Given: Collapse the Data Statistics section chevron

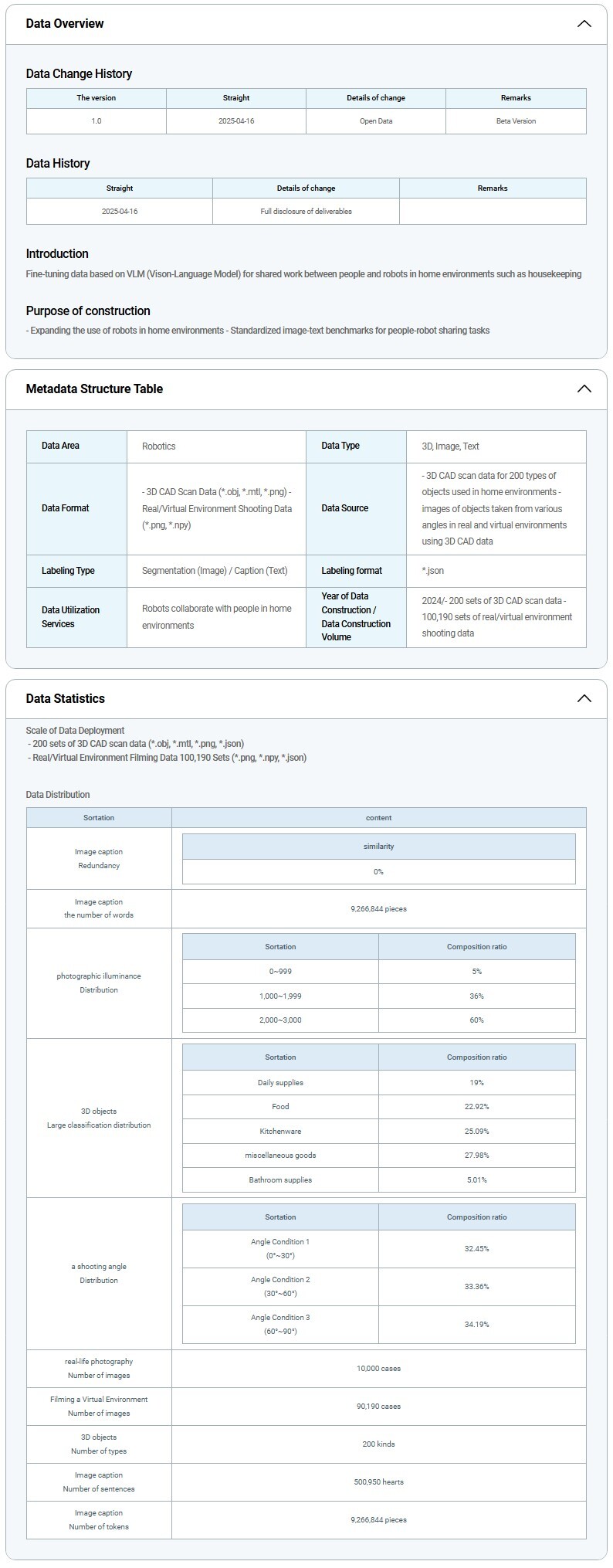Looking at the screenshot, I should point(584,699).
